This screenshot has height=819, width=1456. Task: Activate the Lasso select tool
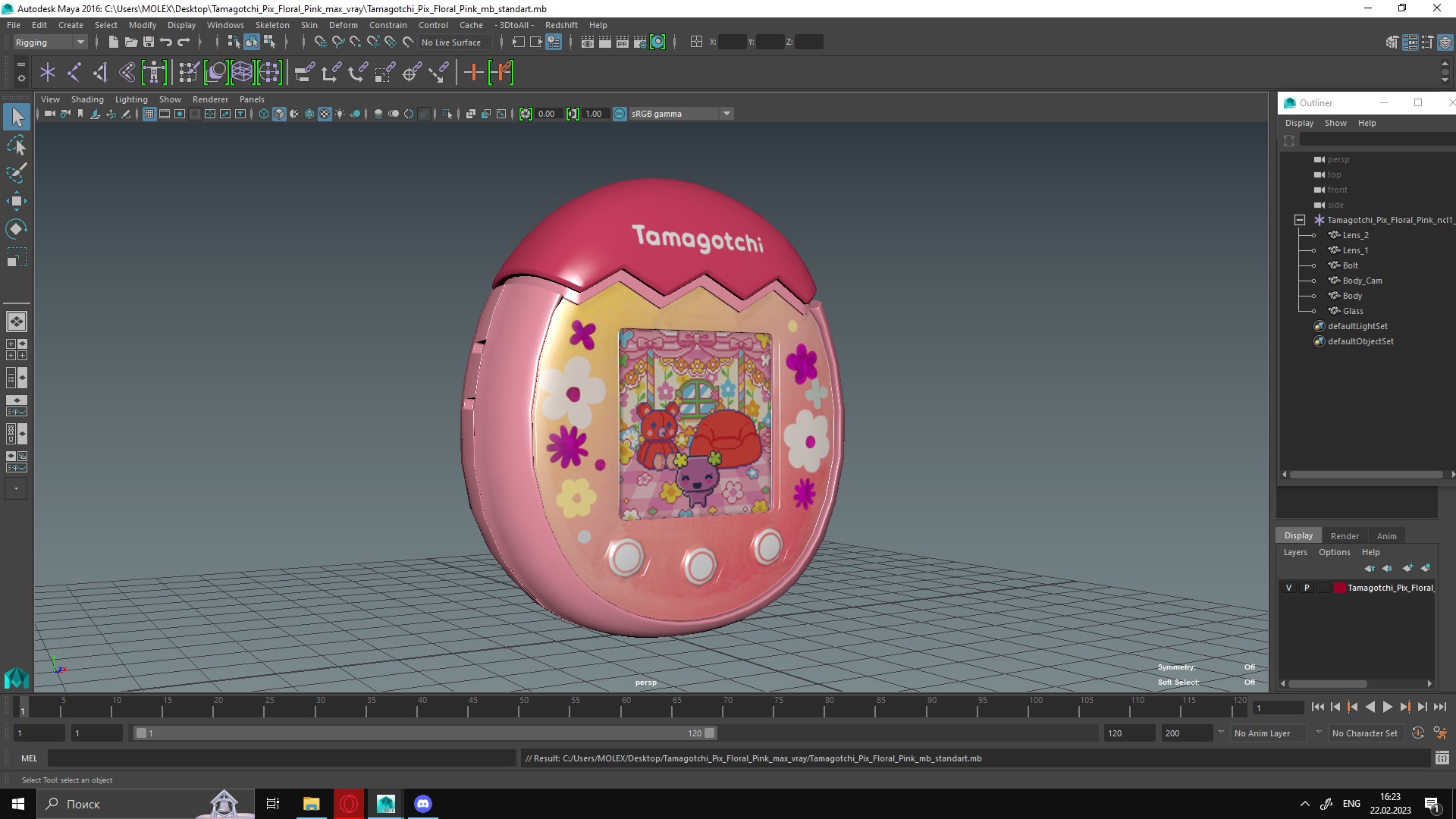tap(17, 145)
